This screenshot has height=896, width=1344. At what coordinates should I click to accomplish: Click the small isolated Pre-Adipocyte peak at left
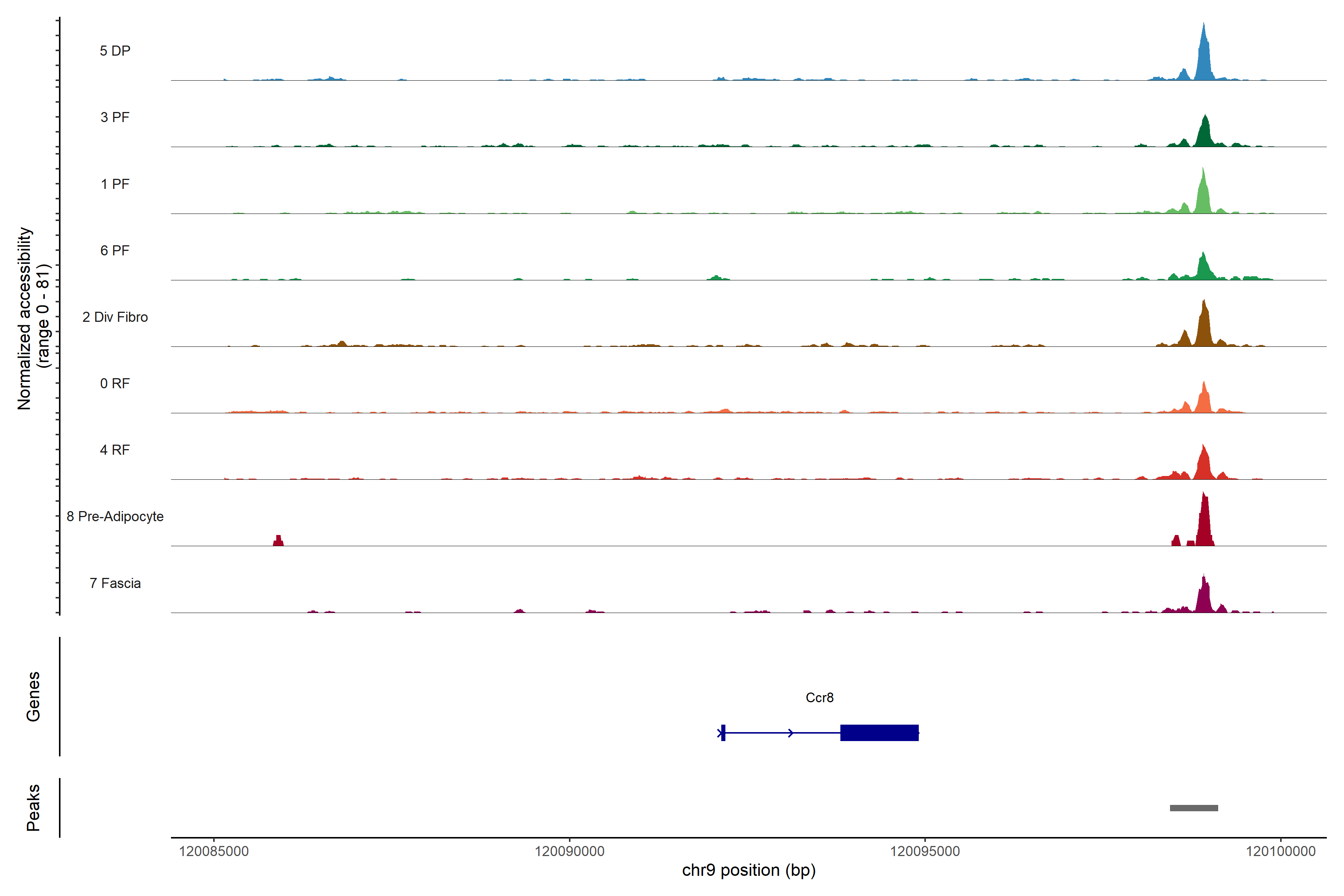[x=278, y=541]
